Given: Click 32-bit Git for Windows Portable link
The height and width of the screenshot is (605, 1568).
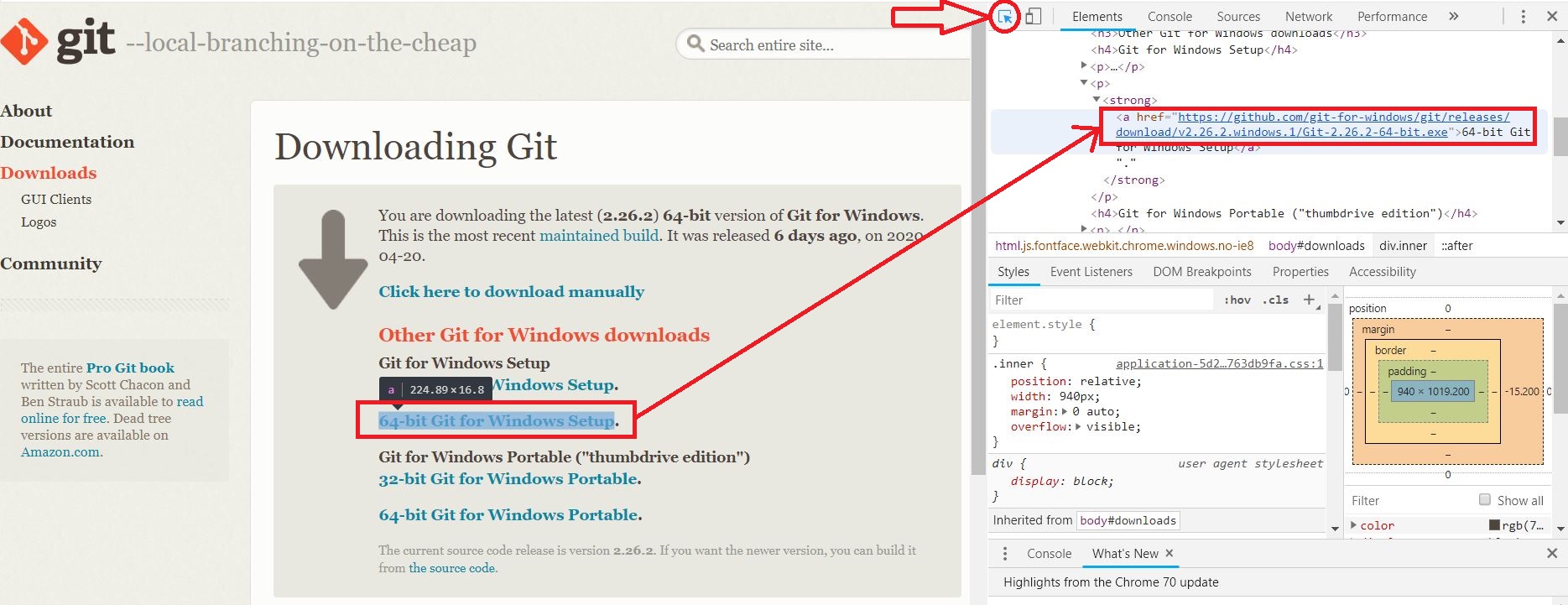Looking at the screenshot, I should point(509,478).
